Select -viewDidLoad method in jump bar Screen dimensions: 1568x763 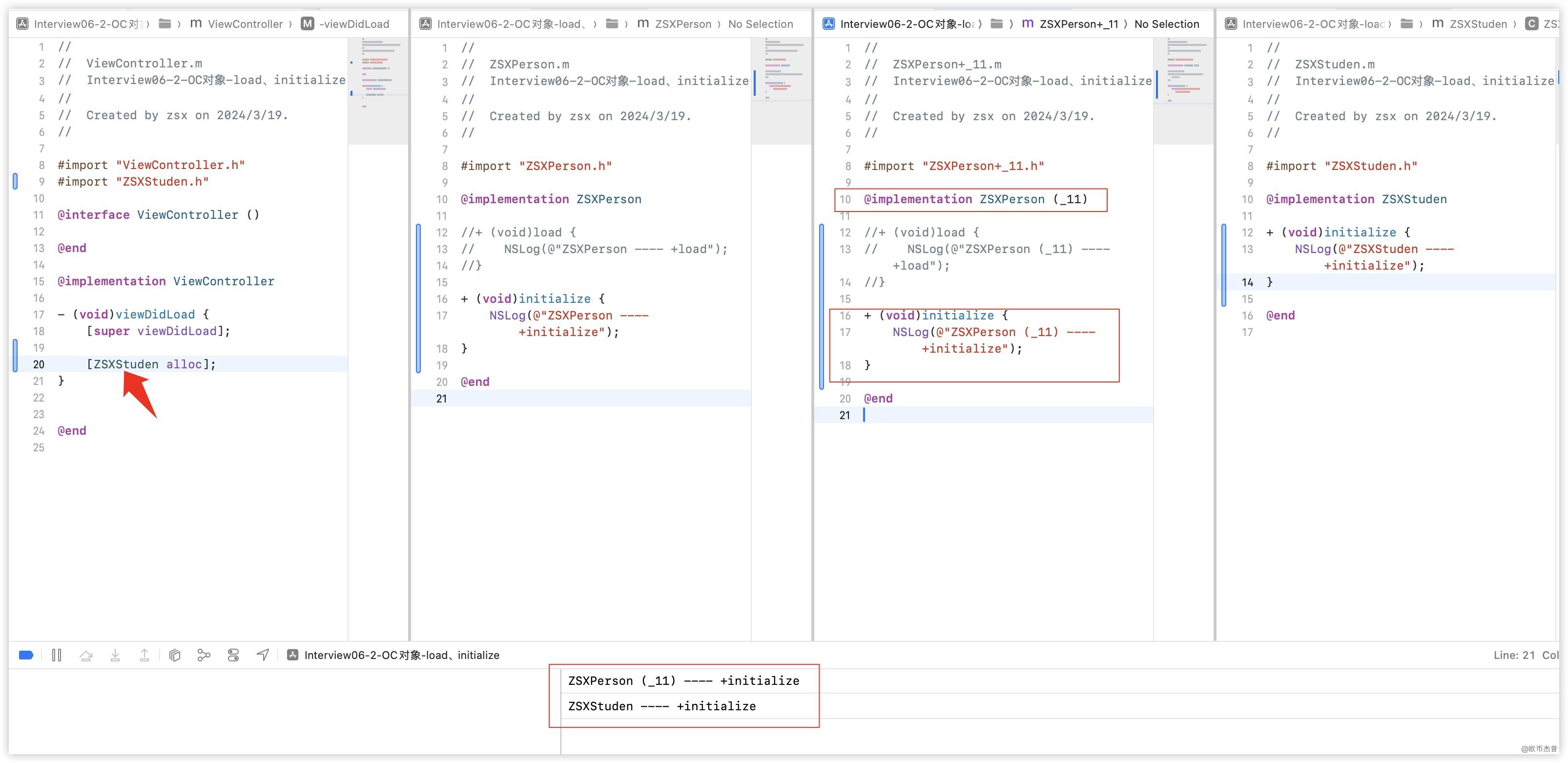coord(353,24)
